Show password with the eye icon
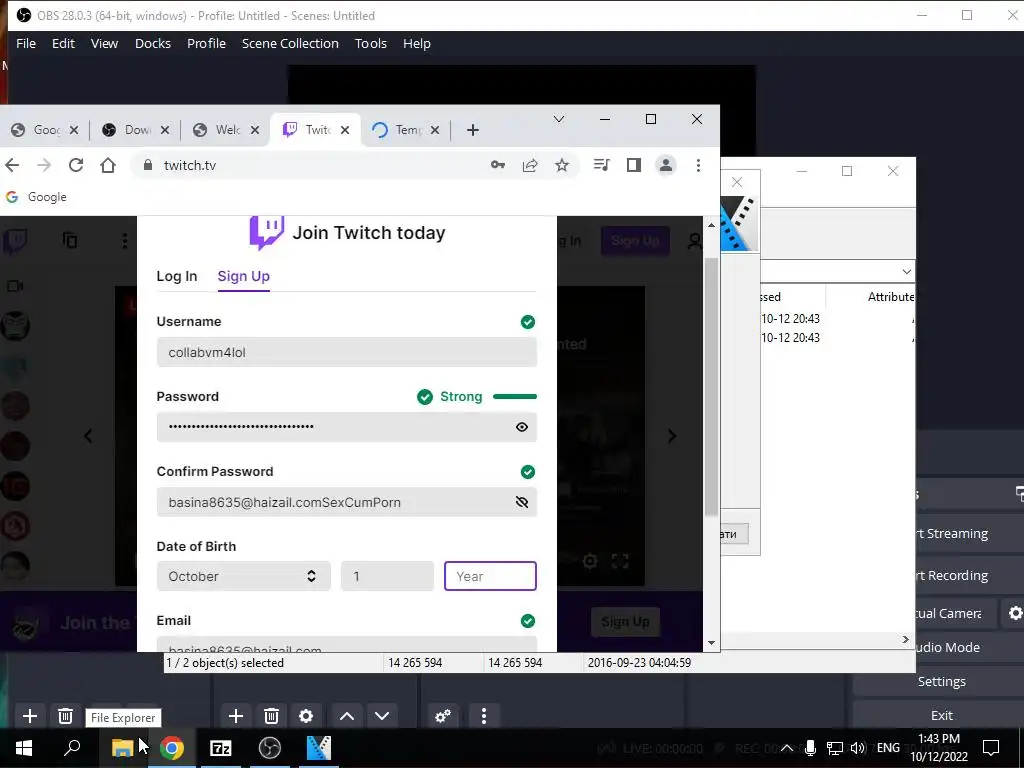This screenshot has height=768, width=1024. [x=522, y=427]
